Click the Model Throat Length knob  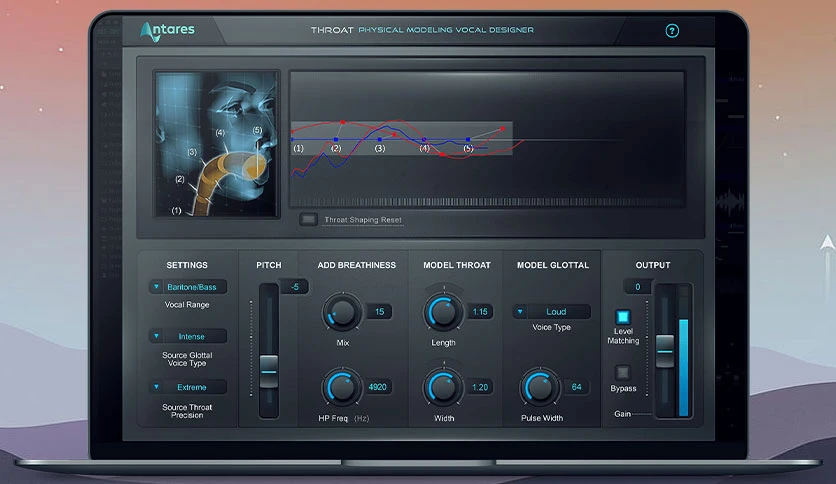[x=443, y=312]
